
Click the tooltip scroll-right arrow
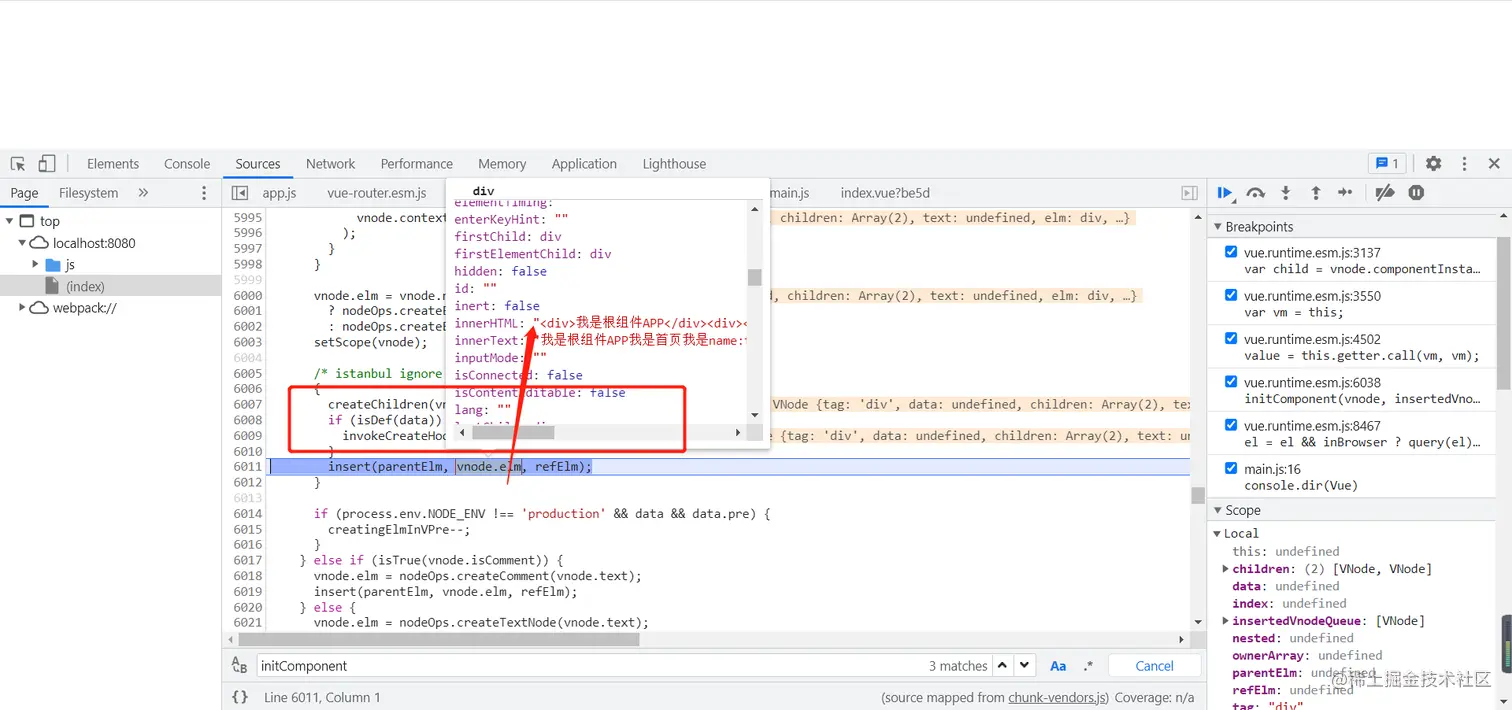pos(739,433)
